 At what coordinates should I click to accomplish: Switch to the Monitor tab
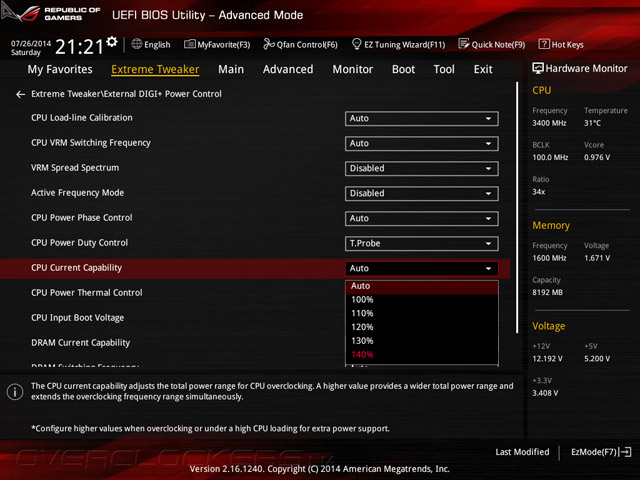coord(353,69)
